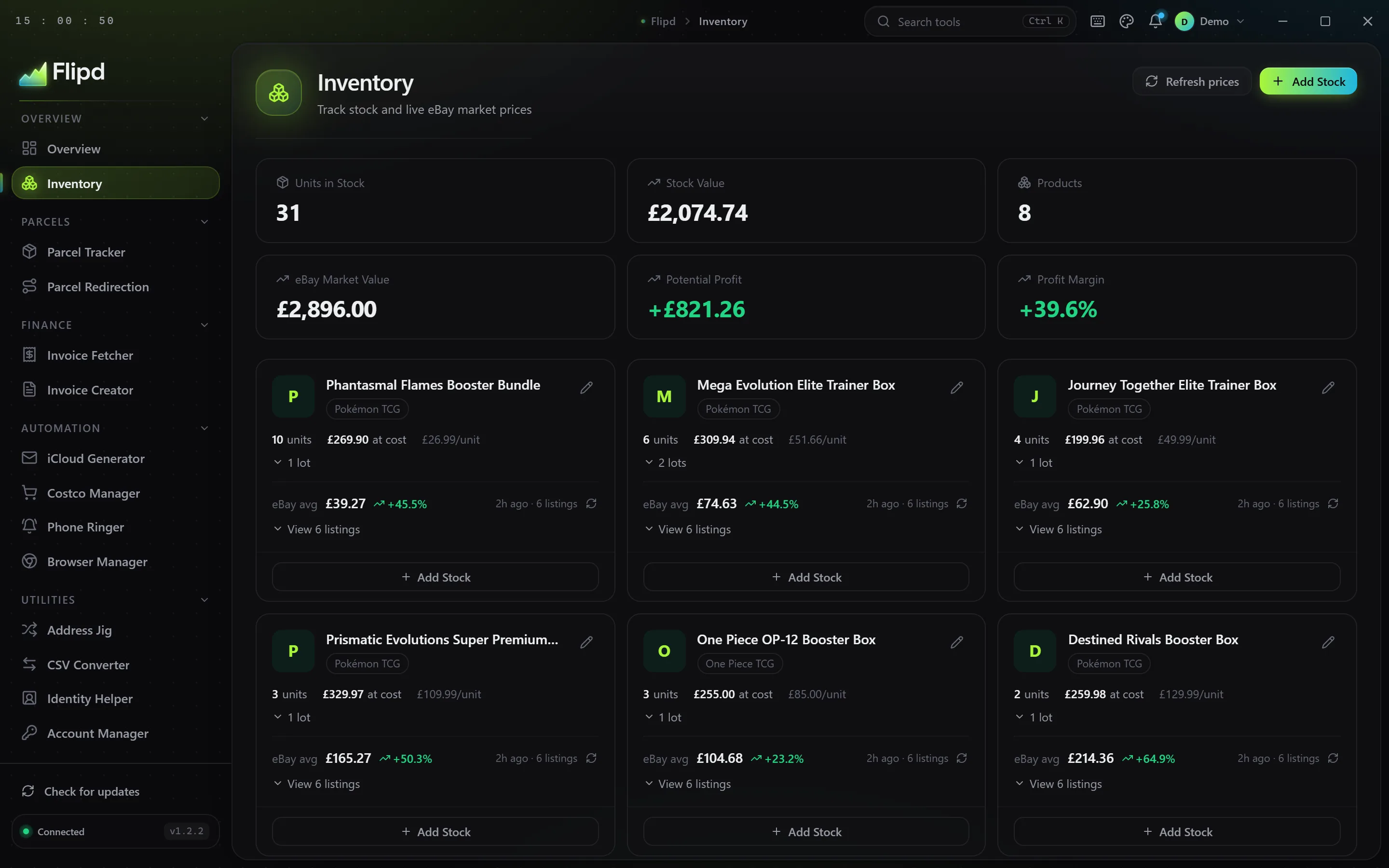
Task: Click the green Add Stock button in header
Action: coord(1308,81)
